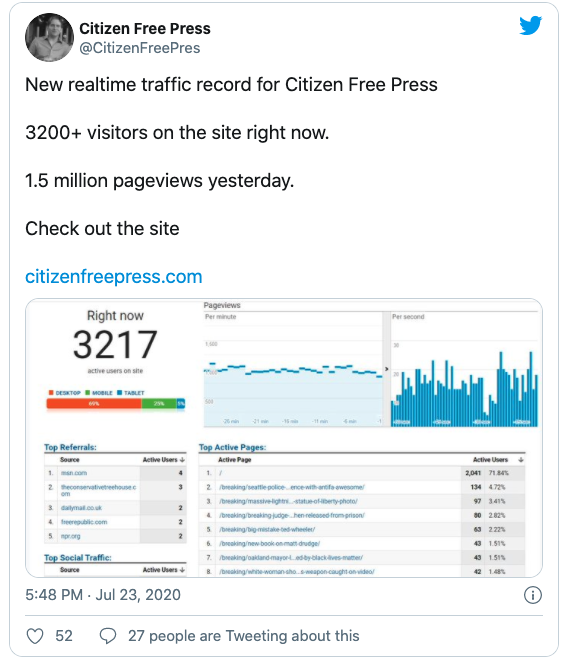Click the massive-lightning statue-of-liberty page
566x663 pixels.
point(288,501)
